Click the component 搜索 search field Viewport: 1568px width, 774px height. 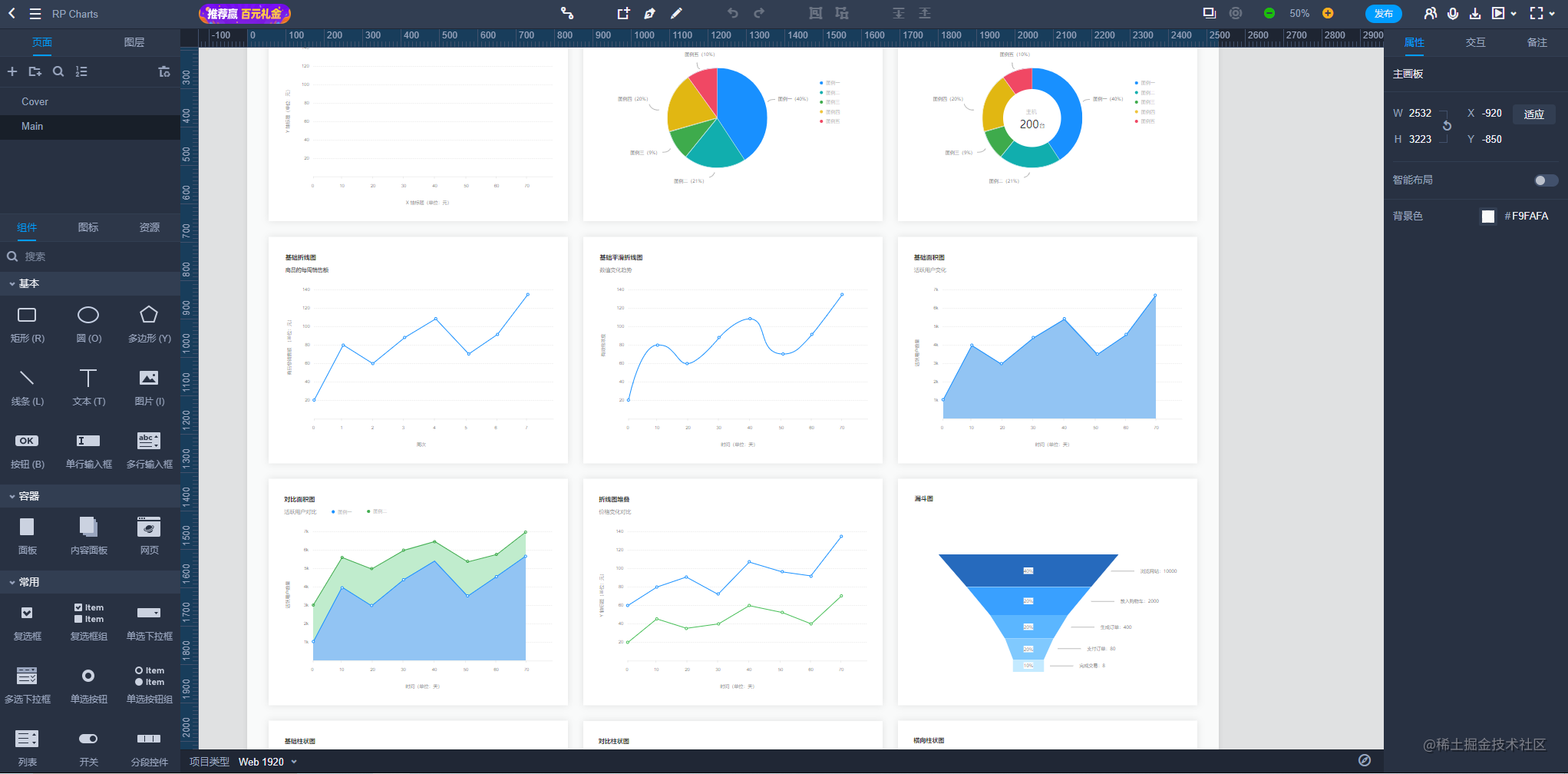pos(90,256)
